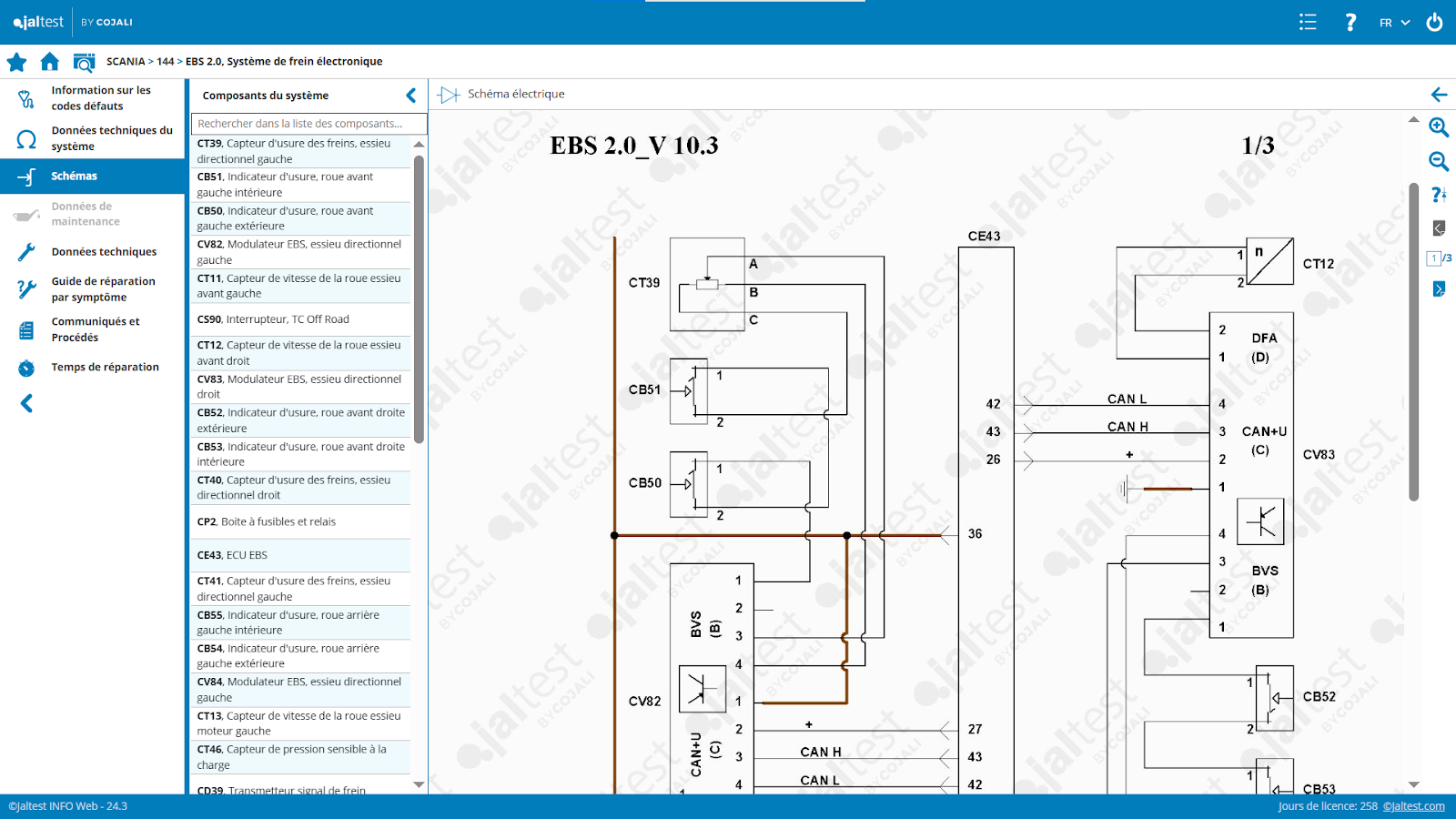Select CE43 ECU EBS component
The width and height of the screenshot is (1456, 819).
[301, 555]
